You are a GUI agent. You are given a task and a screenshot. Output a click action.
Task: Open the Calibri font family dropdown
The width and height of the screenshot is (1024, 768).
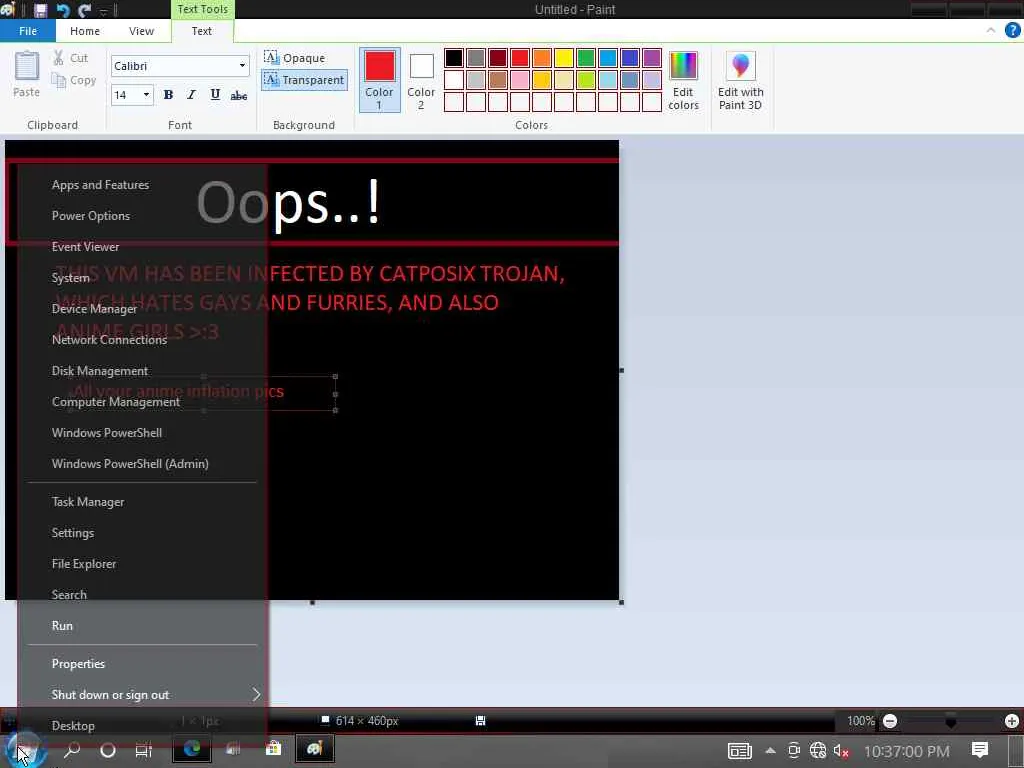point(242,66)
